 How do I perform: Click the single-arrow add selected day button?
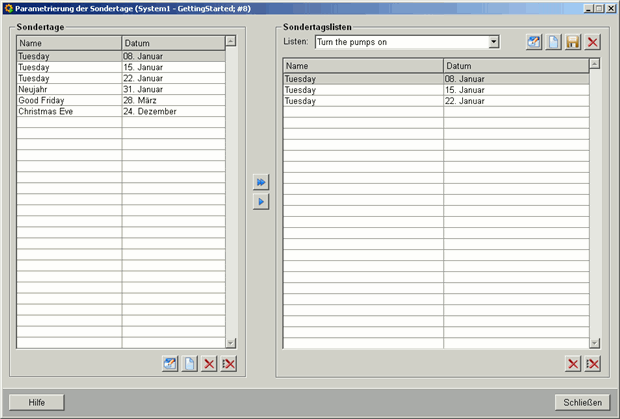click(260, 202)
